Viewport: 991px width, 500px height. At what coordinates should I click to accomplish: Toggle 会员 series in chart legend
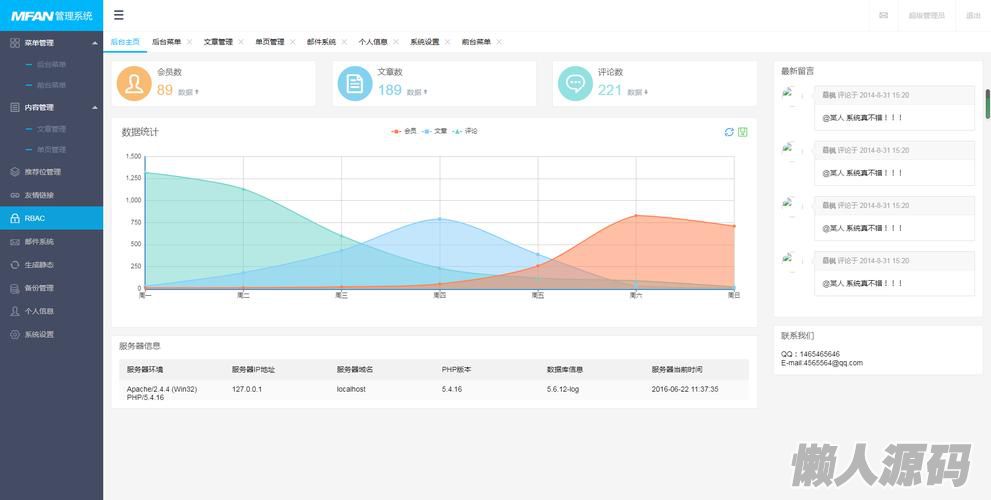click(x=404, y=131)
